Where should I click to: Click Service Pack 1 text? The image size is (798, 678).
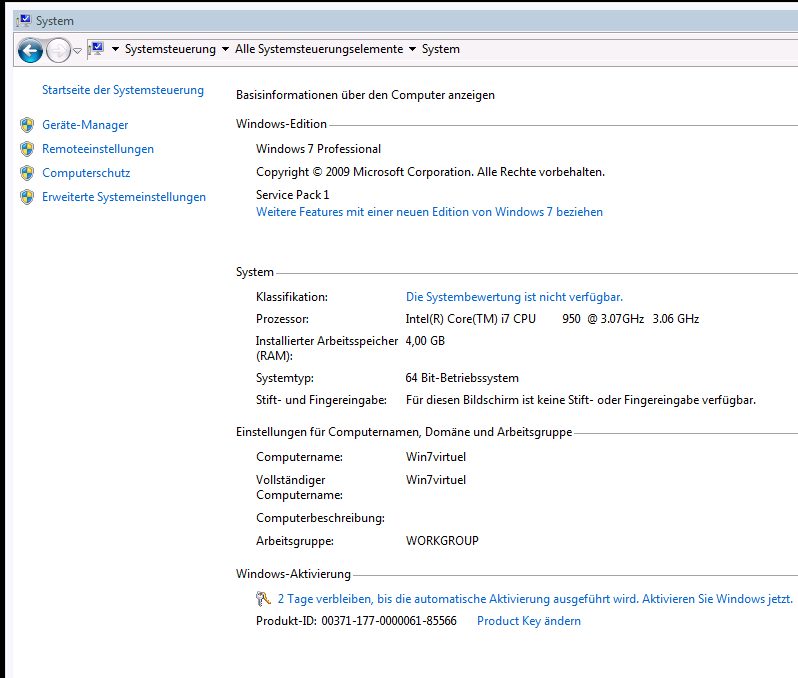(x=293, y=194)
